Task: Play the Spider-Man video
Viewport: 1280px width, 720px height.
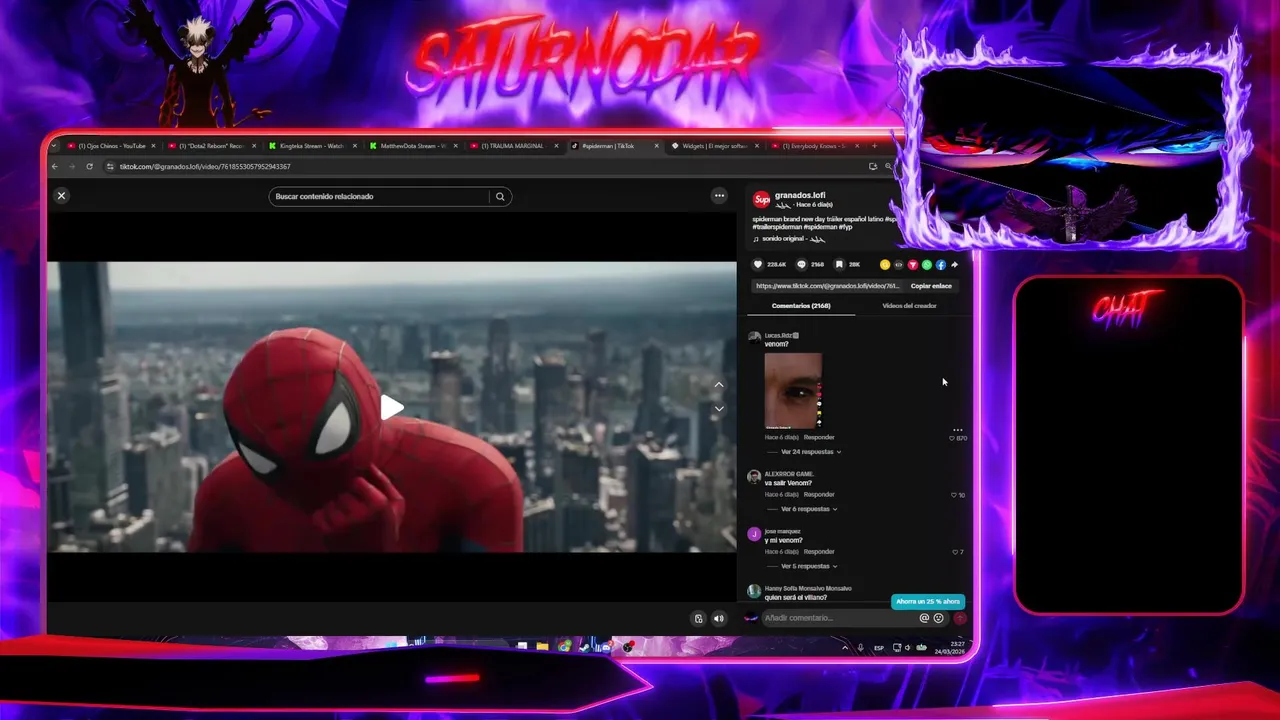Action: click(x=391, y=407)
